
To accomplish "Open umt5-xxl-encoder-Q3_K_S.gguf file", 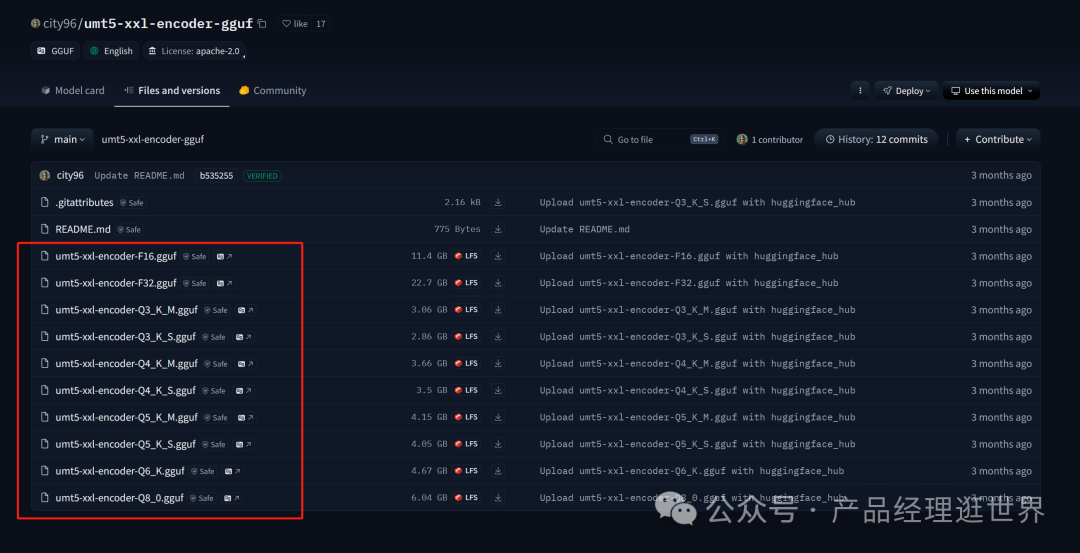I will [x=125, y=337].
